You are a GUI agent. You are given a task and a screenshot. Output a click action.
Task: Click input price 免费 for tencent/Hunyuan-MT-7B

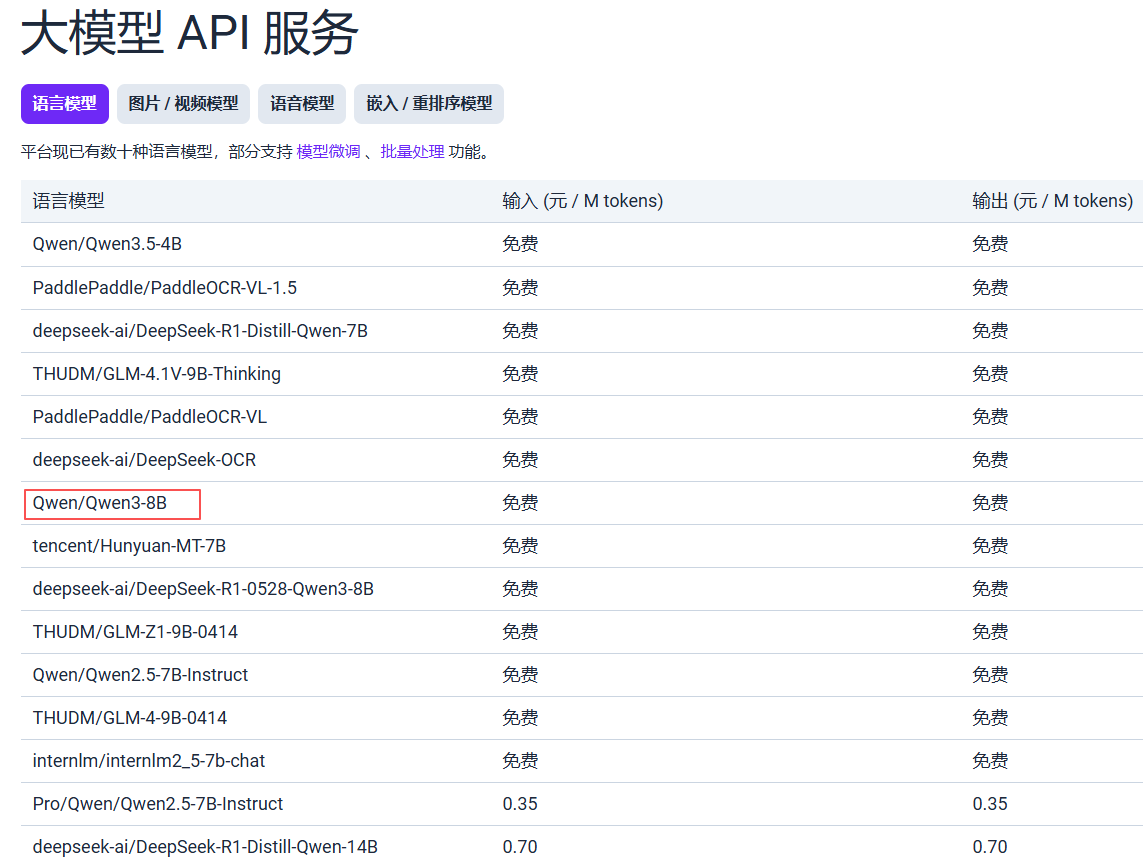click(x=520, y=546)
